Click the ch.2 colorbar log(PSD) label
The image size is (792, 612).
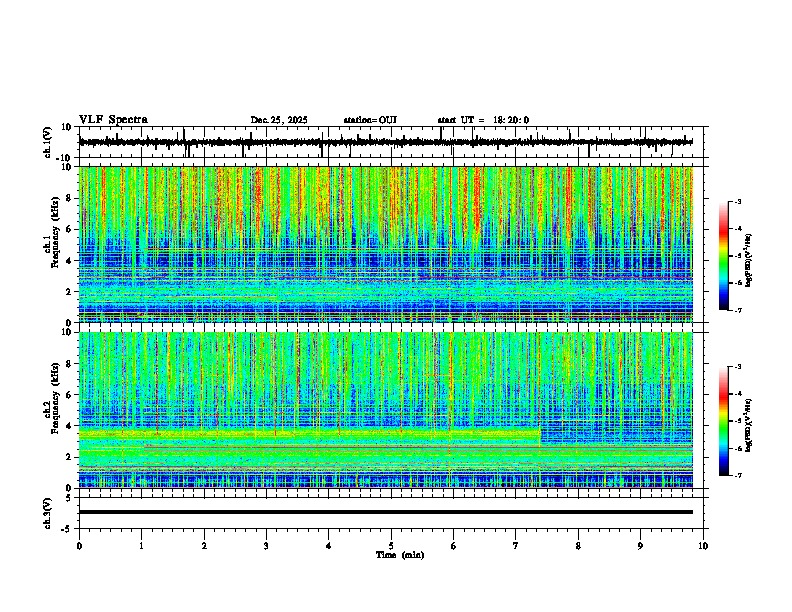click(x=749, y=425)
